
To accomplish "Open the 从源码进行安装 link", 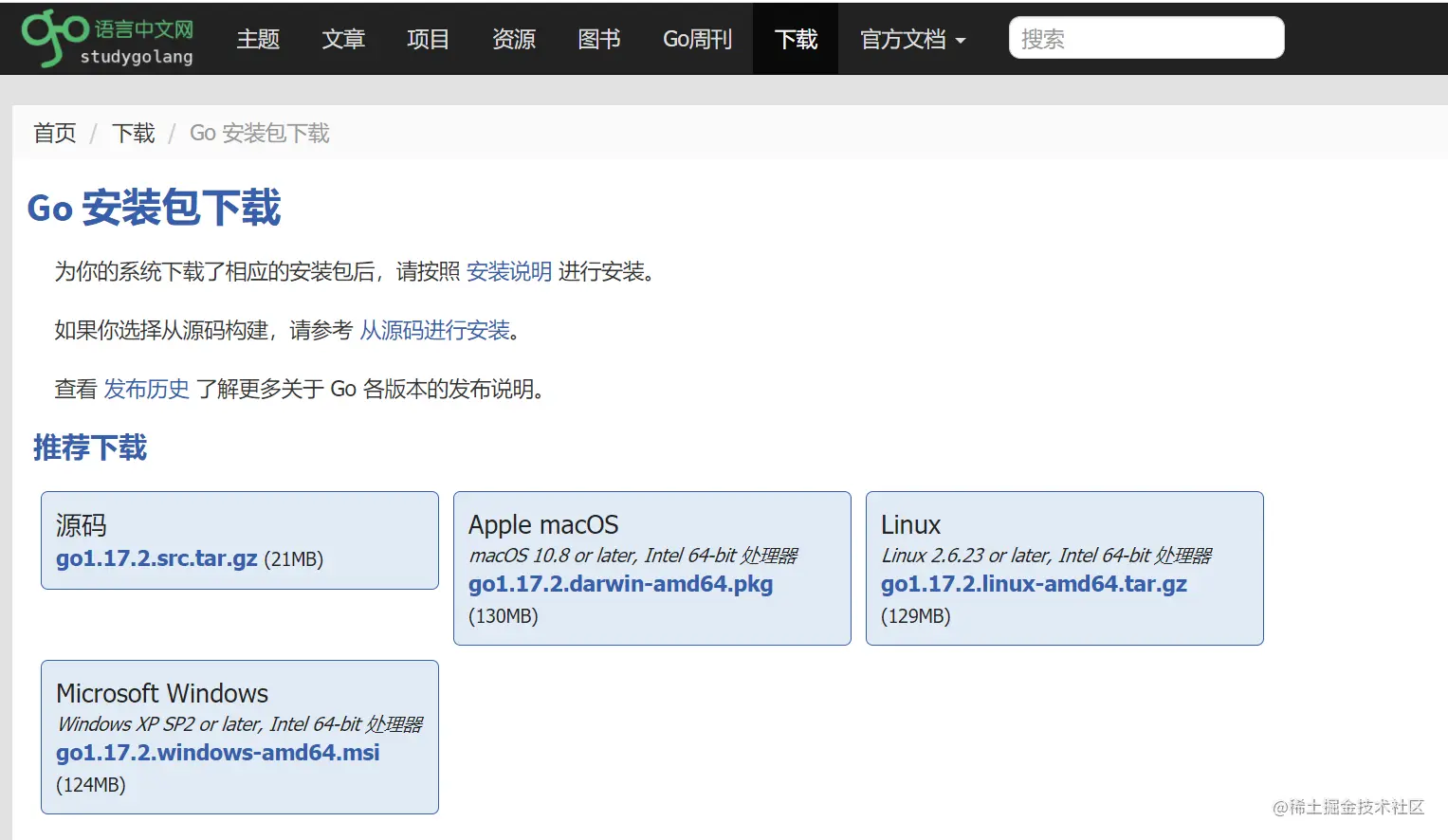I will (x=435, y=330).
